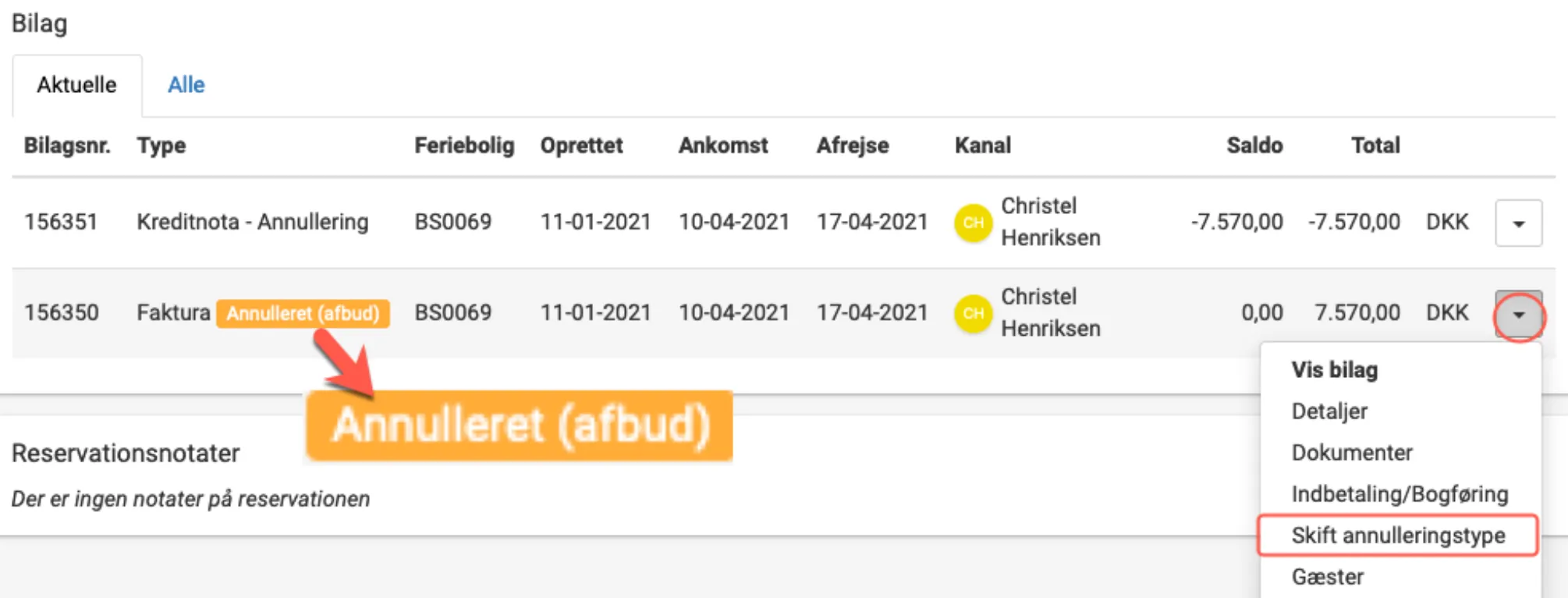
Task: Click the Bilag section heading
Action: coord(39,23)
